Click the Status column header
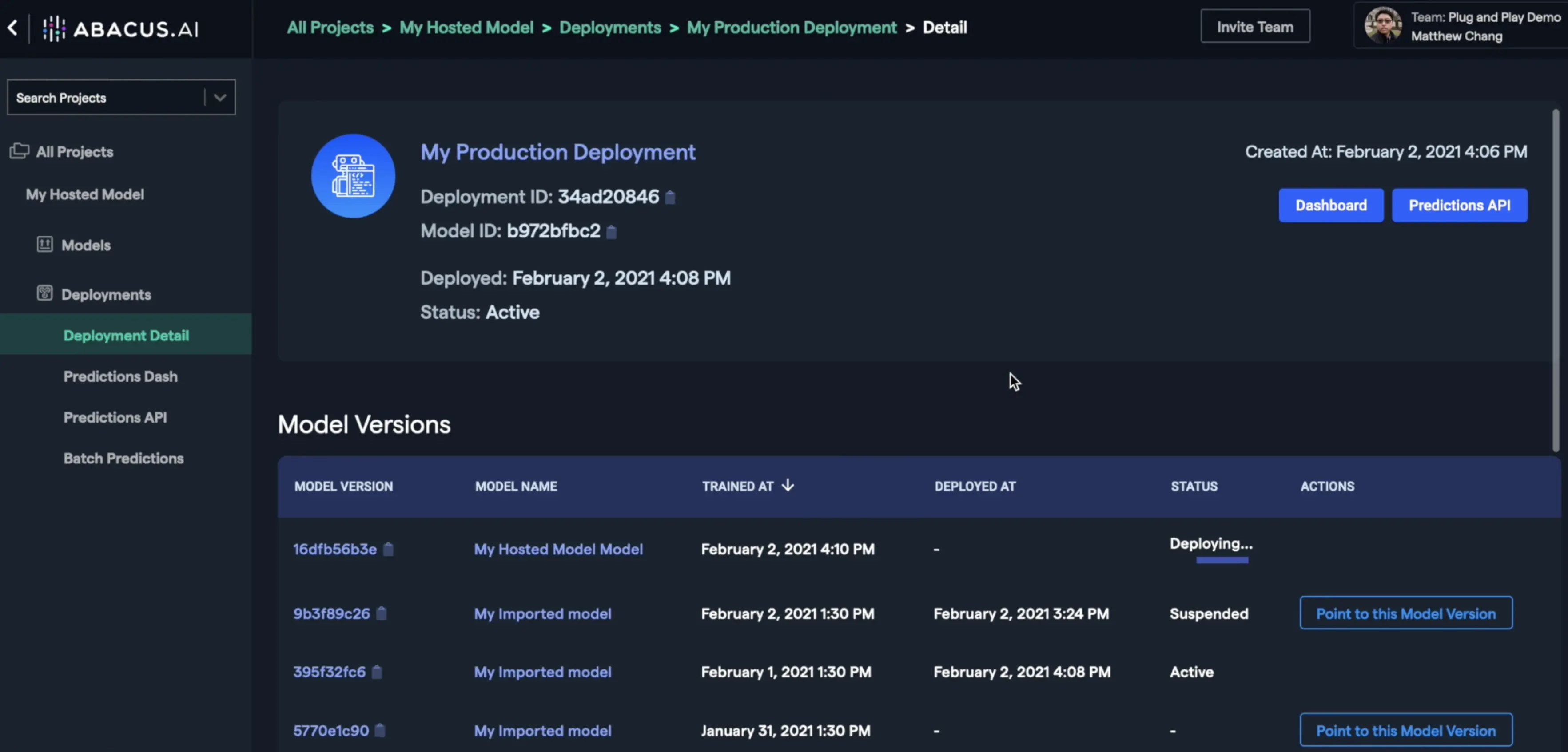Screen dimensions: 1568x752 (1194, 486)
